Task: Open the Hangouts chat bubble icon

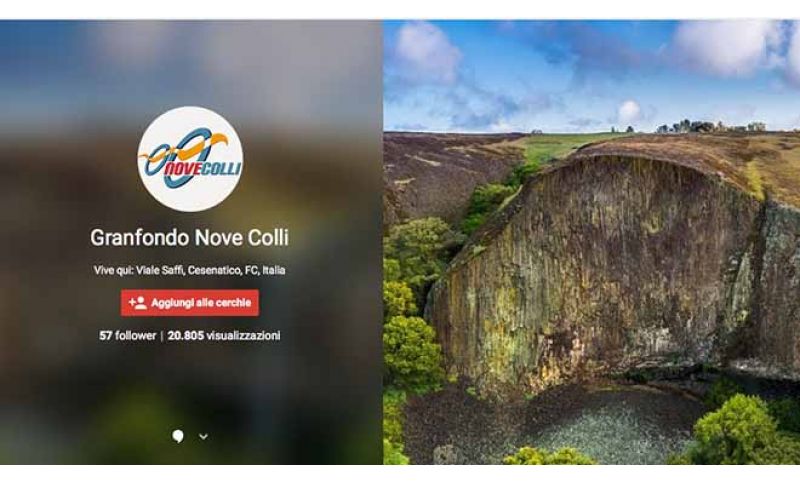Action: click(178, 436)
